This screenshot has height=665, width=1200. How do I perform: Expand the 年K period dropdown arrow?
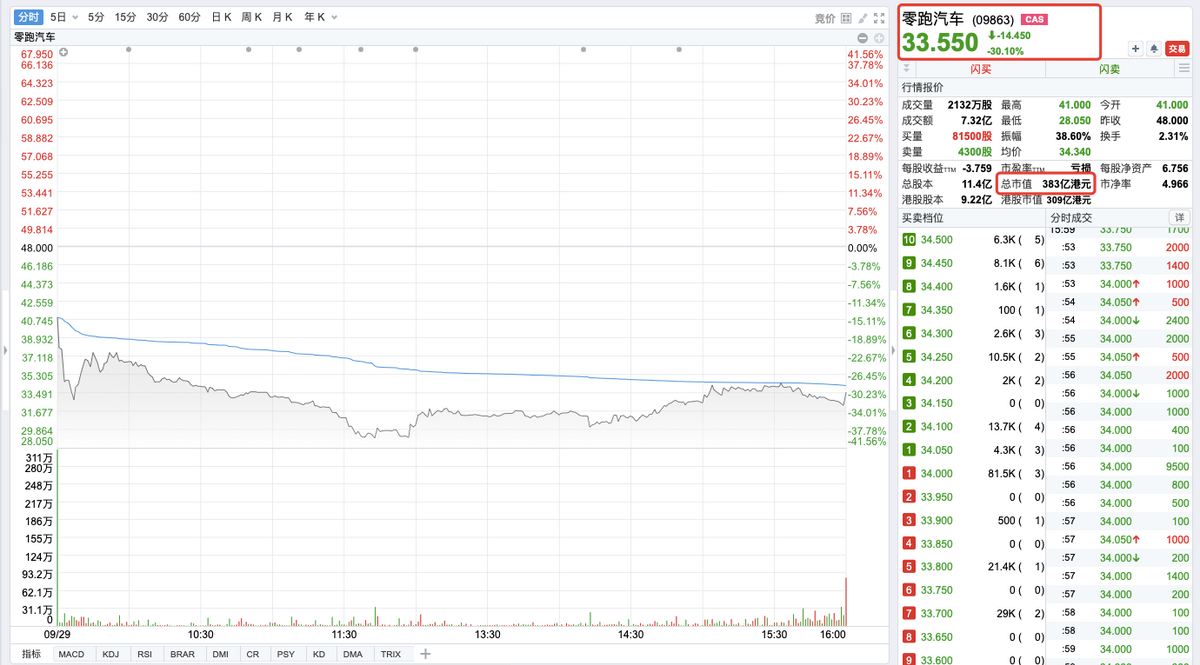point(333,18)
